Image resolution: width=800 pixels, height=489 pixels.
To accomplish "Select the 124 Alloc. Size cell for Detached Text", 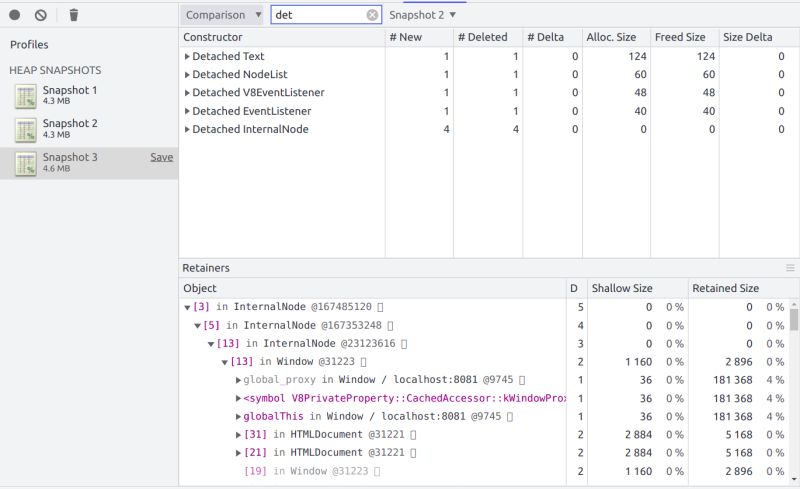I will coord(637,57).
